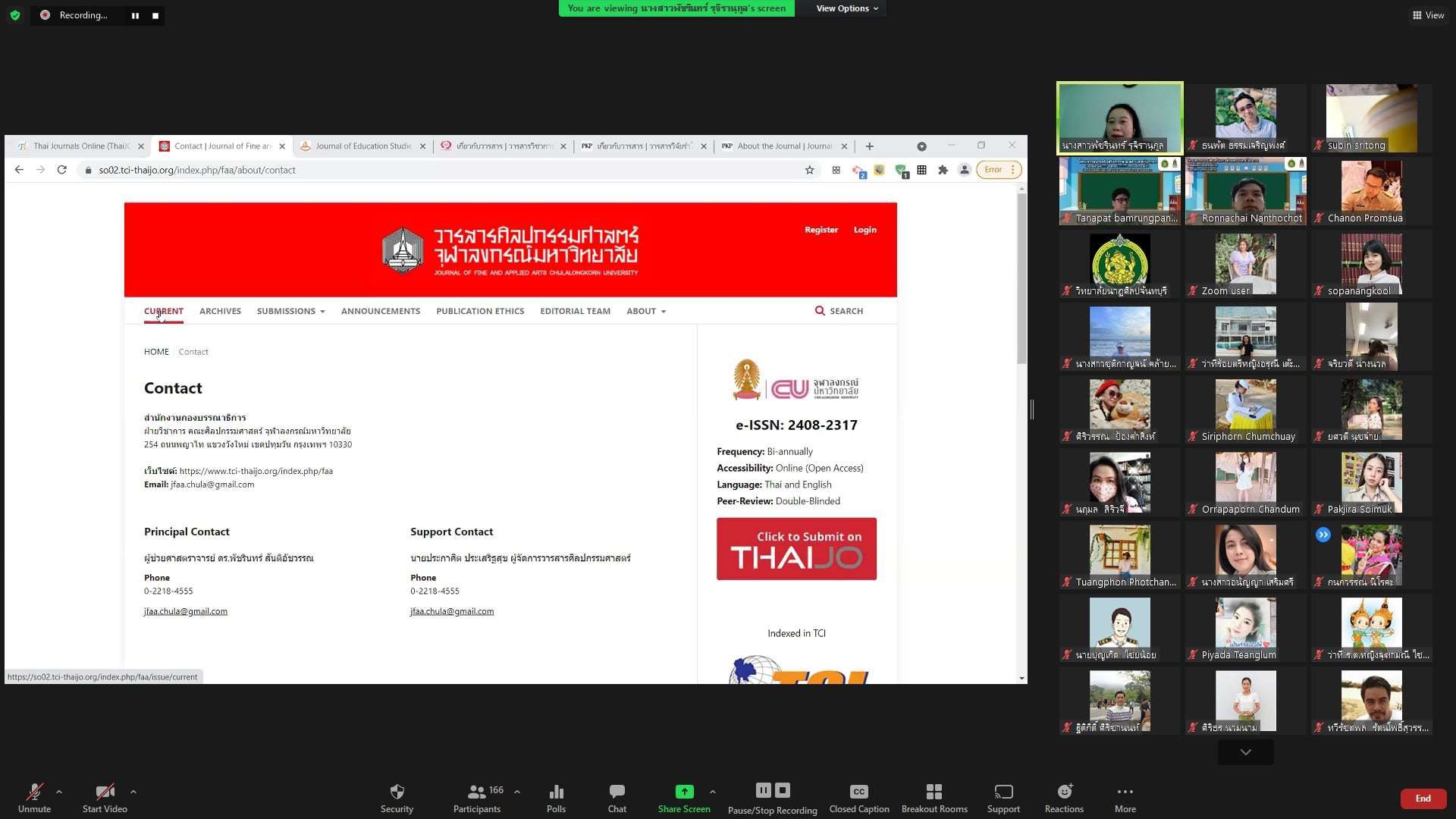1456x819 pixels.
Task: Open the Security shield icon
Action: 397,792
